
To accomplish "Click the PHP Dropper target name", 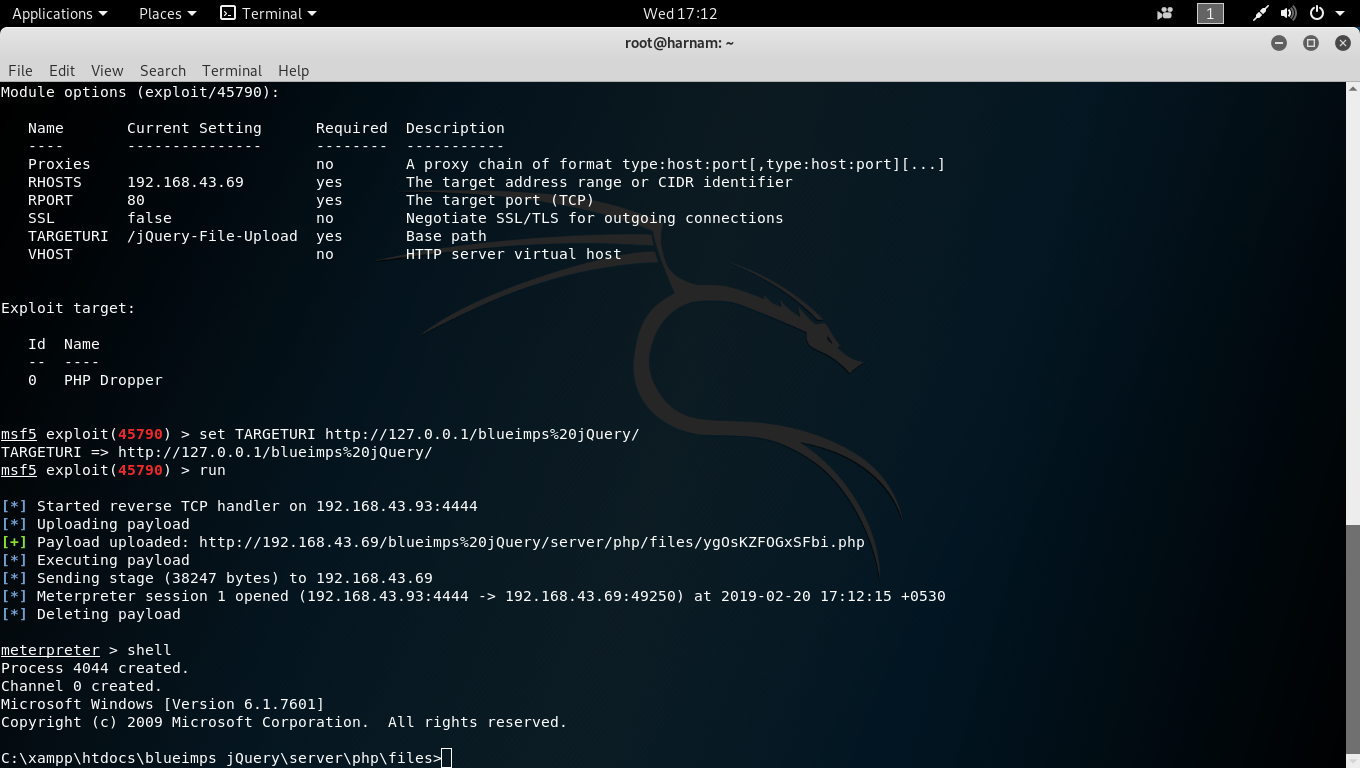I will 113,380.
